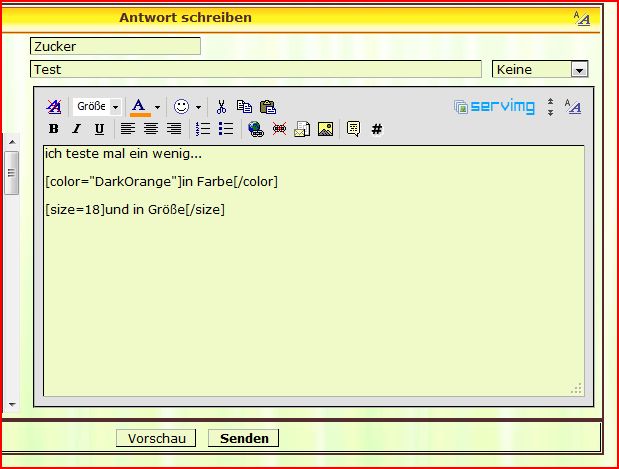619x469 pixels.
Task: Switch editor mode via toolbar A/A icon
Action: pos(572,107)
